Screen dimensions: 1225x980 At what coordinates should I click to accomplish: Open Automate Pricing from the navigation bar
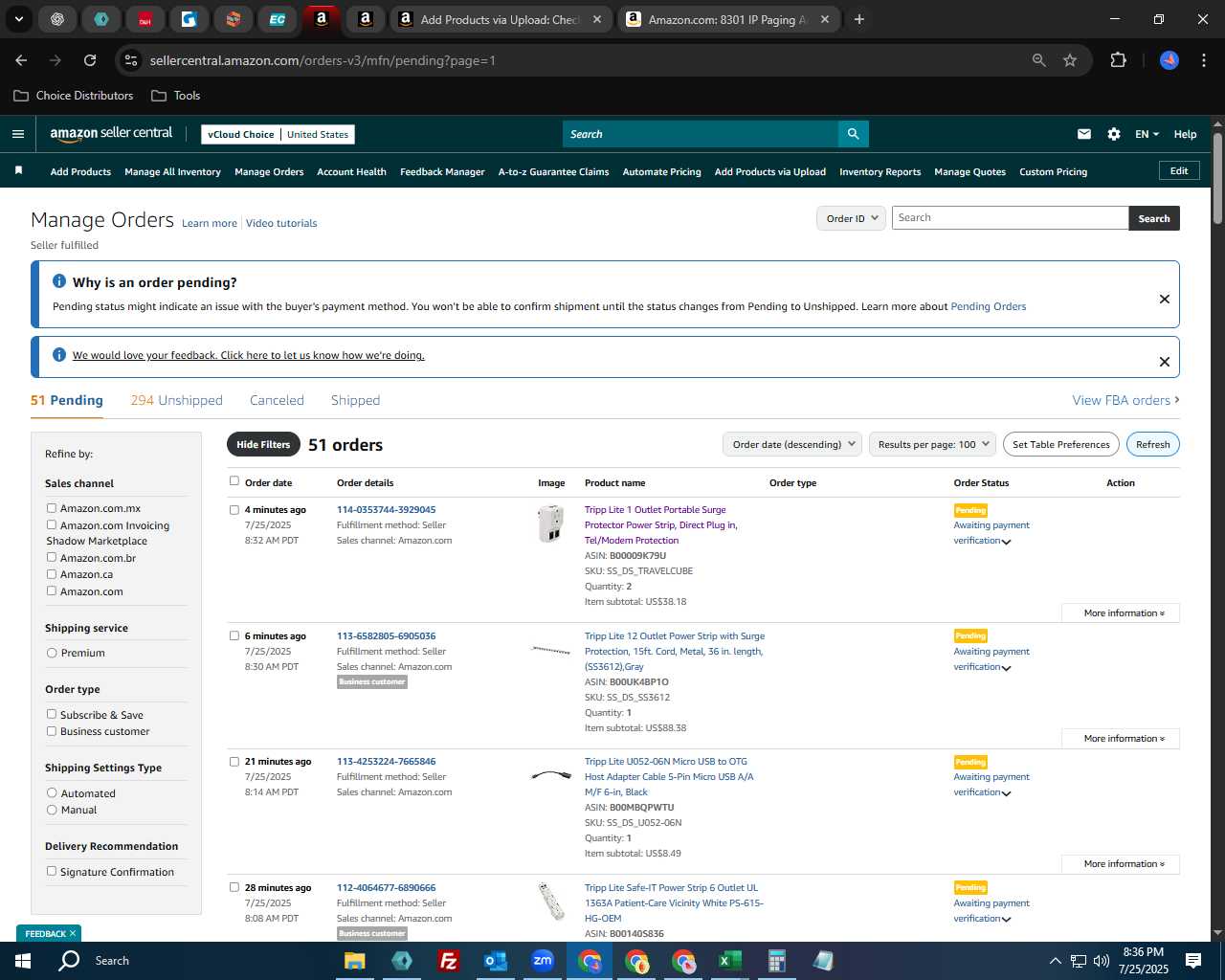point(661,172)
